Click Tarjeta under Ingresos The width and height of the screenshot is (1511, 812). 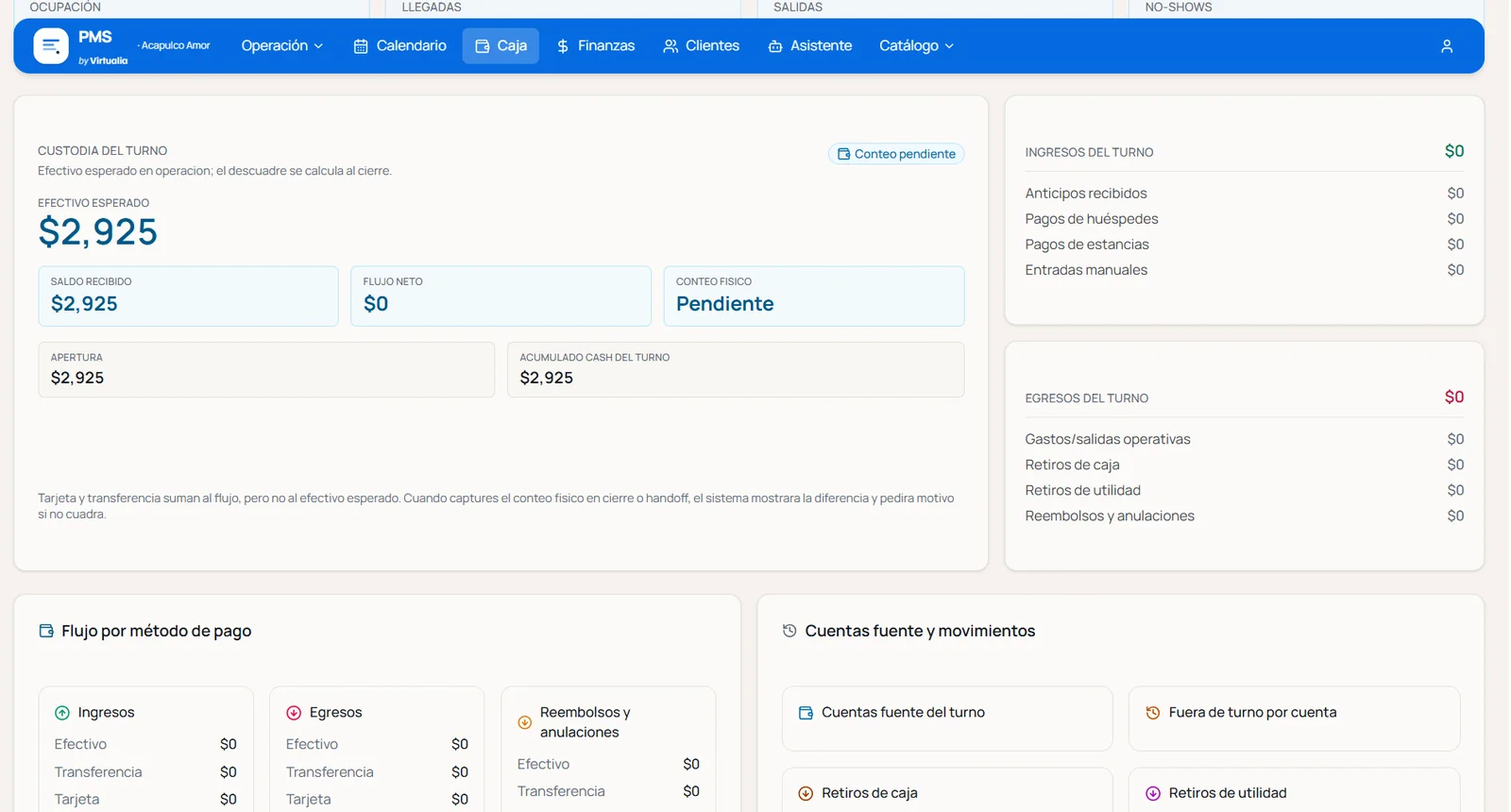pos(145,799)
